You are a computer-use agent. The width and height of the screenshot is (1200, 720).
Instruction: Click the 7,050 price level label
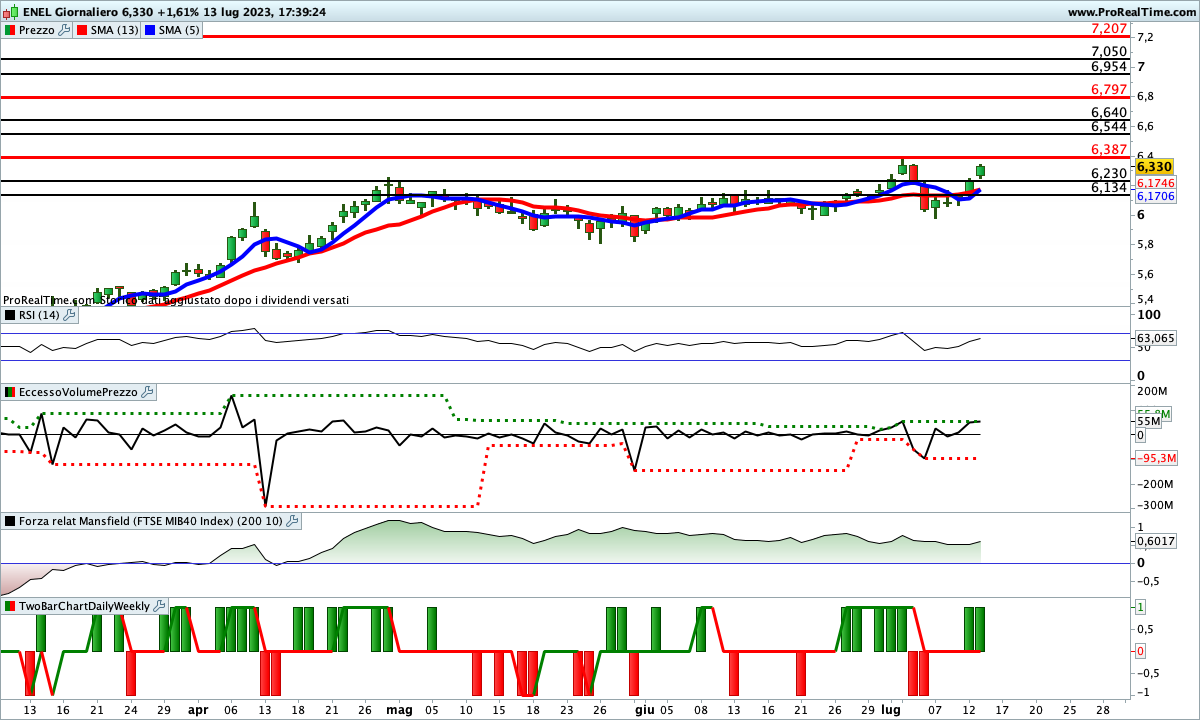[x=1109, y=51]
